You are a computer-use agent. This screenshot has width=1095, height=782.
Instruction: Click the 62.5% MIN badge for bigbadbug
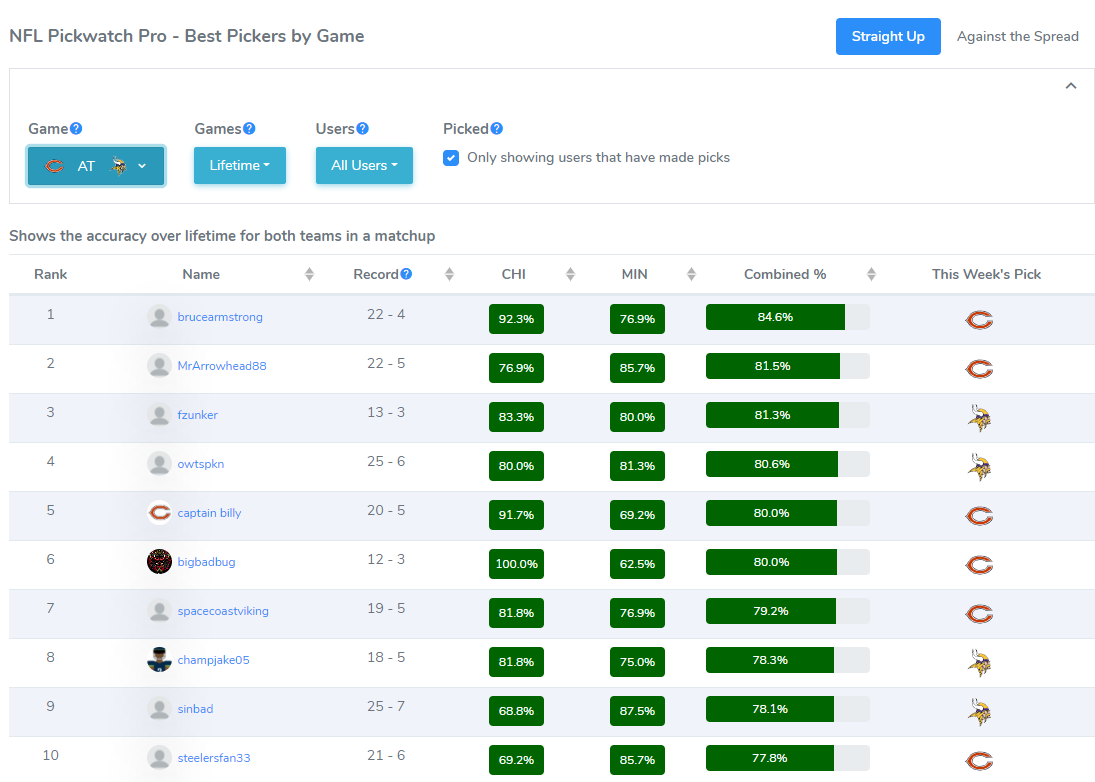coord(637,564)
